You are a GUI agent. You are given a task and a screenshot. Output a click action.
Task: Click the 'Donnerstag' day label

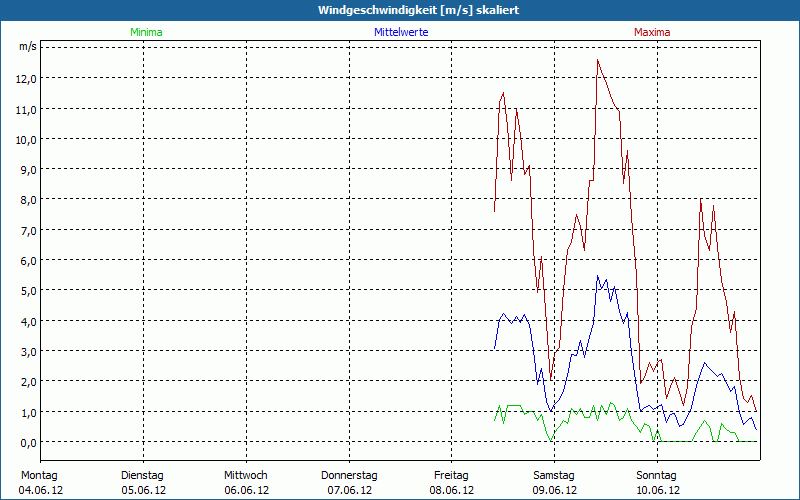[349, 476]
